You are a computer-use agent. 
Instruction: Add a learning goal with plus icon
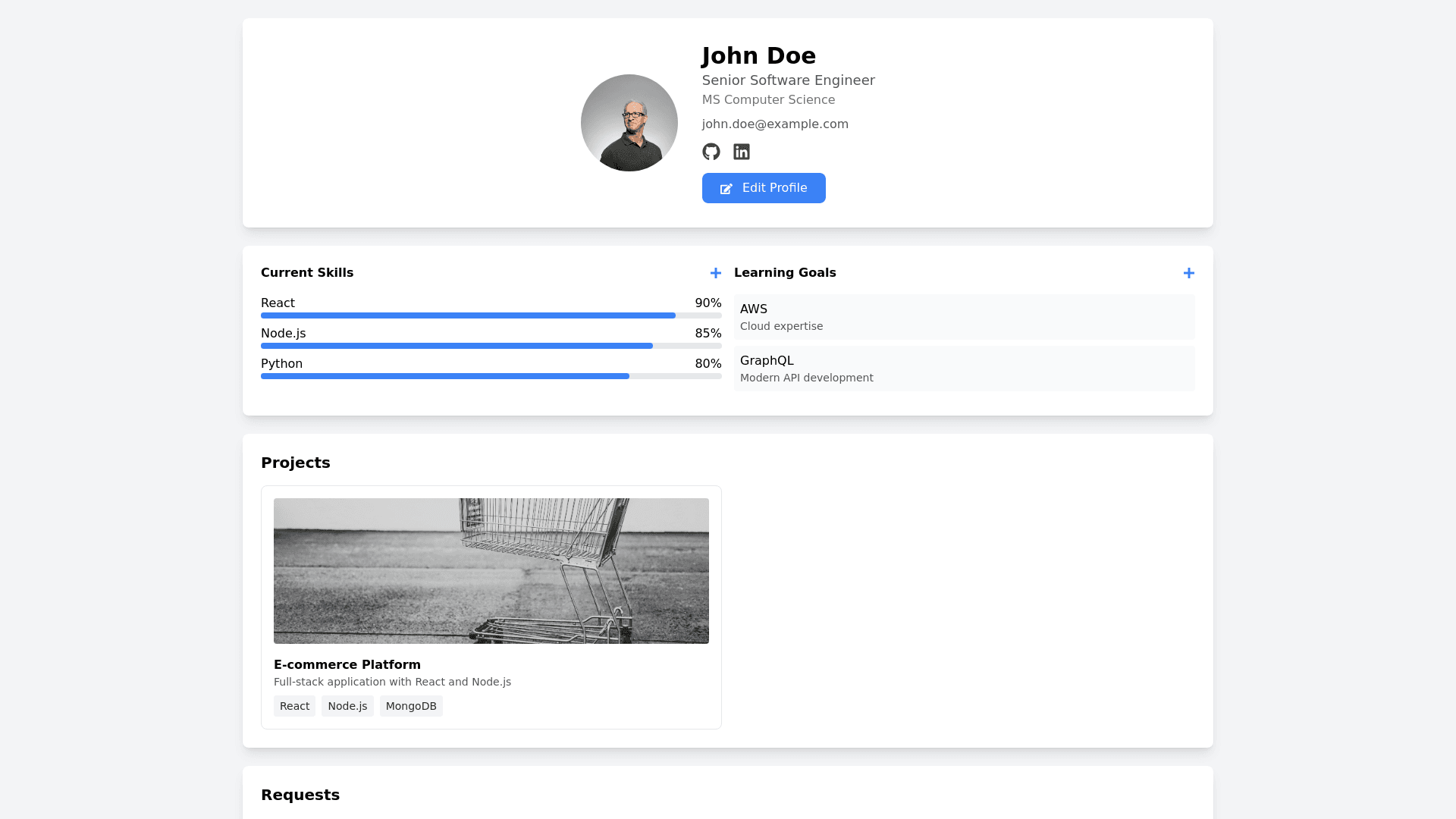(x=1188, y=273)
